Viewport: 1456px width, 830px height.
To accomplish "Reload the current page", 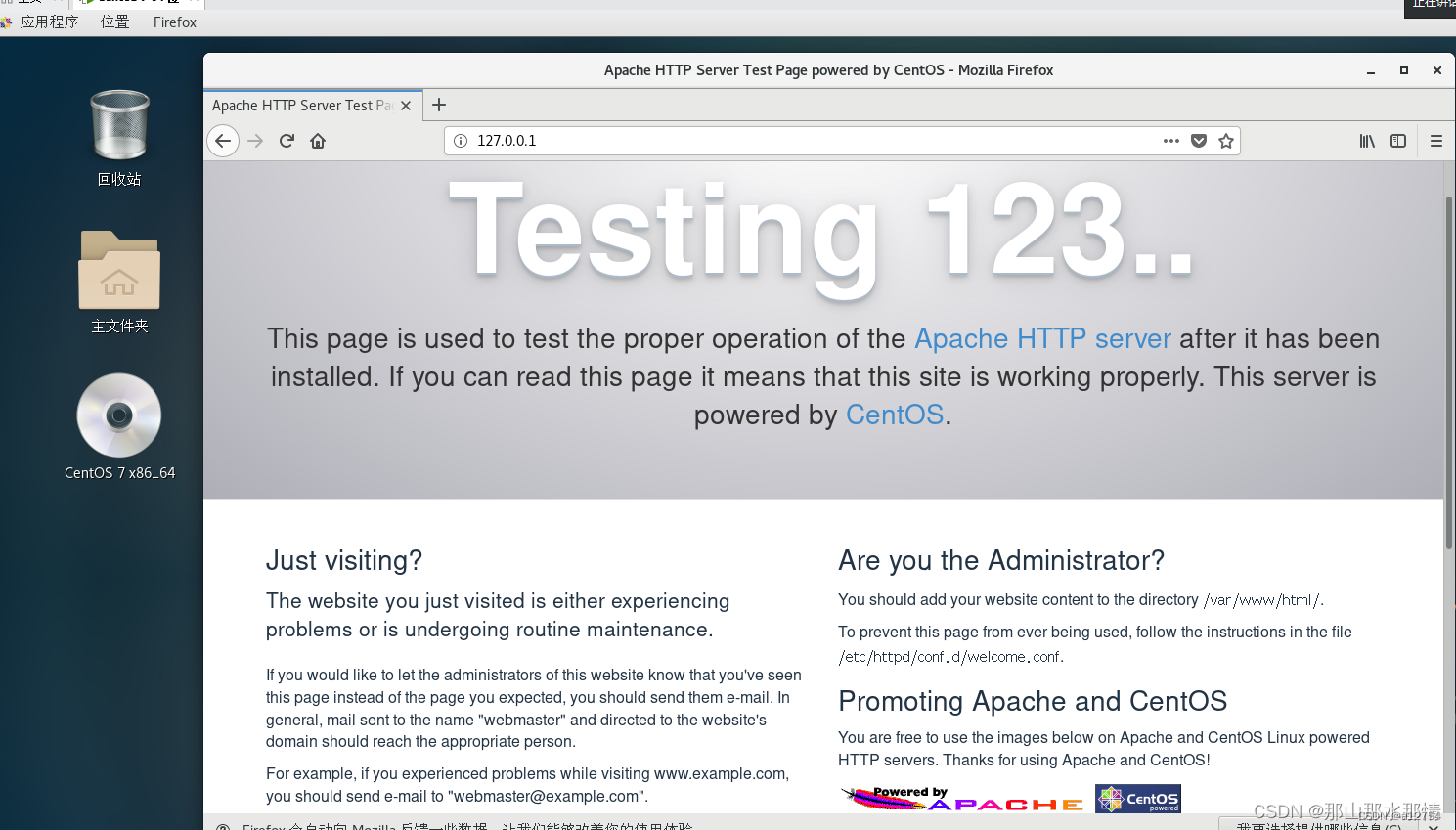I will coord(287,141).
